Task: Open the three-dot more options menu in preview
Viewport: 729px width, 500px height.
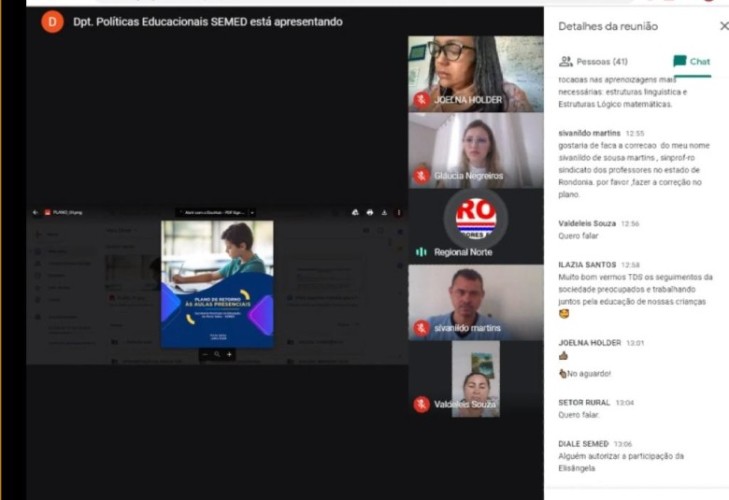Action: 398,212
